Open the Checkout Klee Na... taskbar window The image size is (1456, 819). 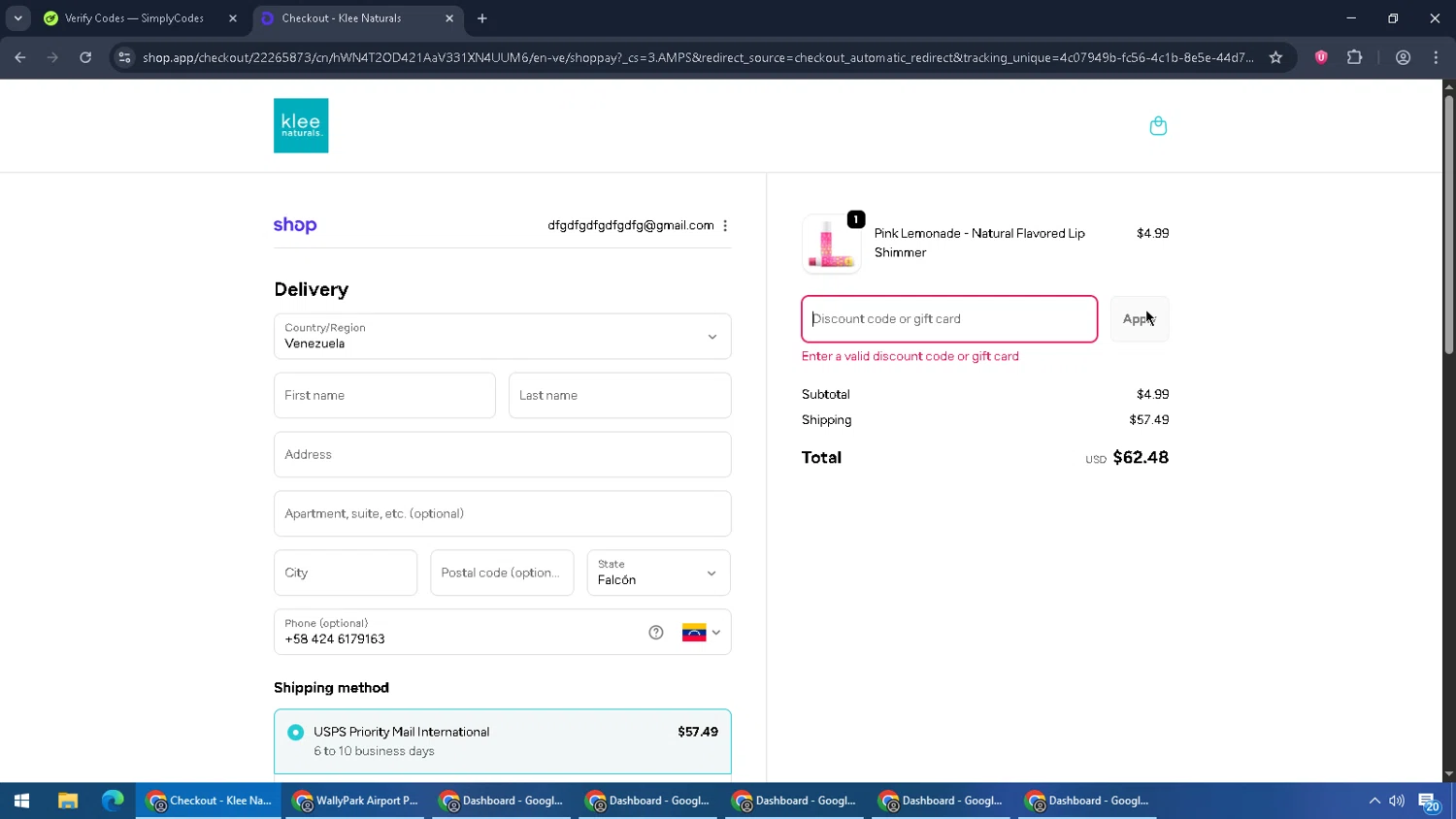pos(209,801)
